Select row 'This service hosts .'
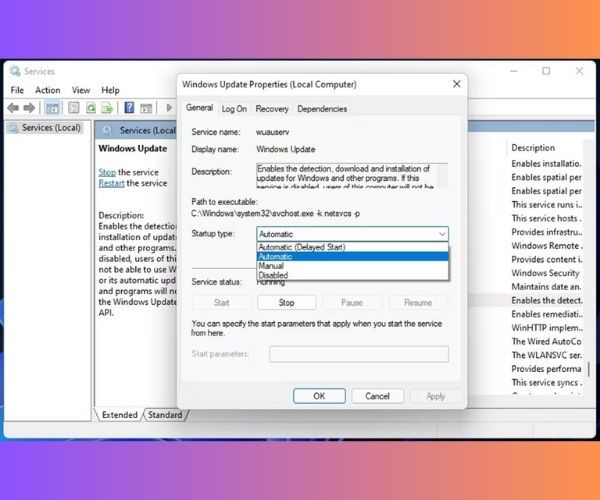The height and width of the screenshot is (500, 600). click(x=546, y=218)
